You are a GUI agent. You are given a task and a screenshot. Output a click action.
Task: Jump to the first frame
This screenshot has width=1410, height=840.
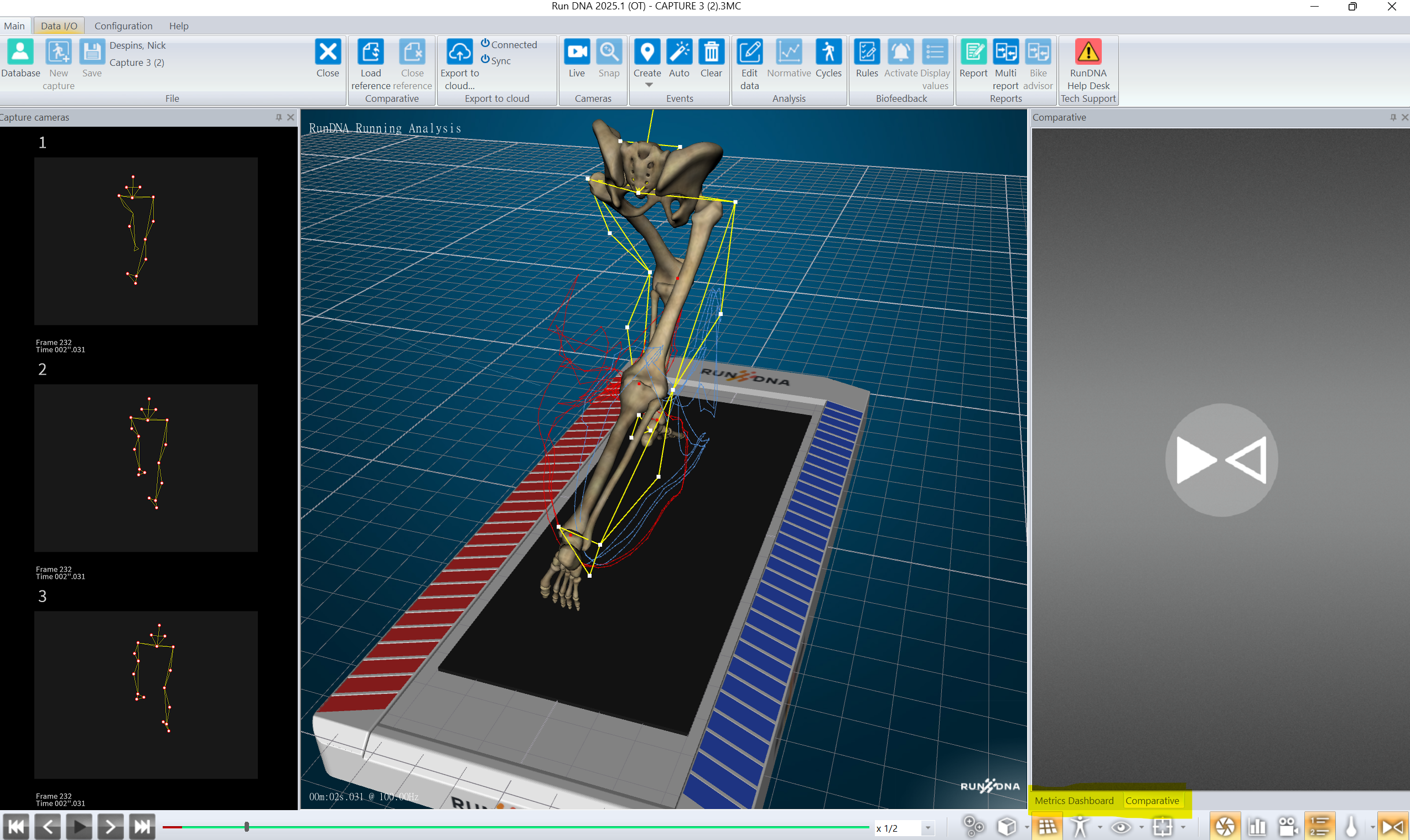point(17,827)
